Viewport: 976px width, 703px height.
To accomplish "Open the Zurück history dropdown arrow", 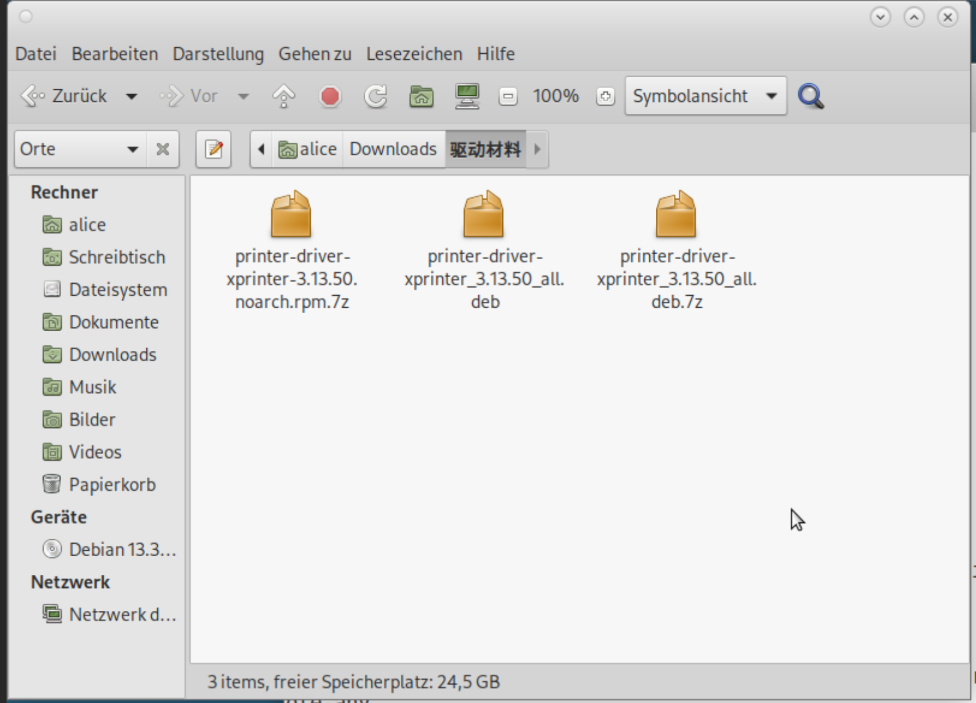I will click(131, 97).
